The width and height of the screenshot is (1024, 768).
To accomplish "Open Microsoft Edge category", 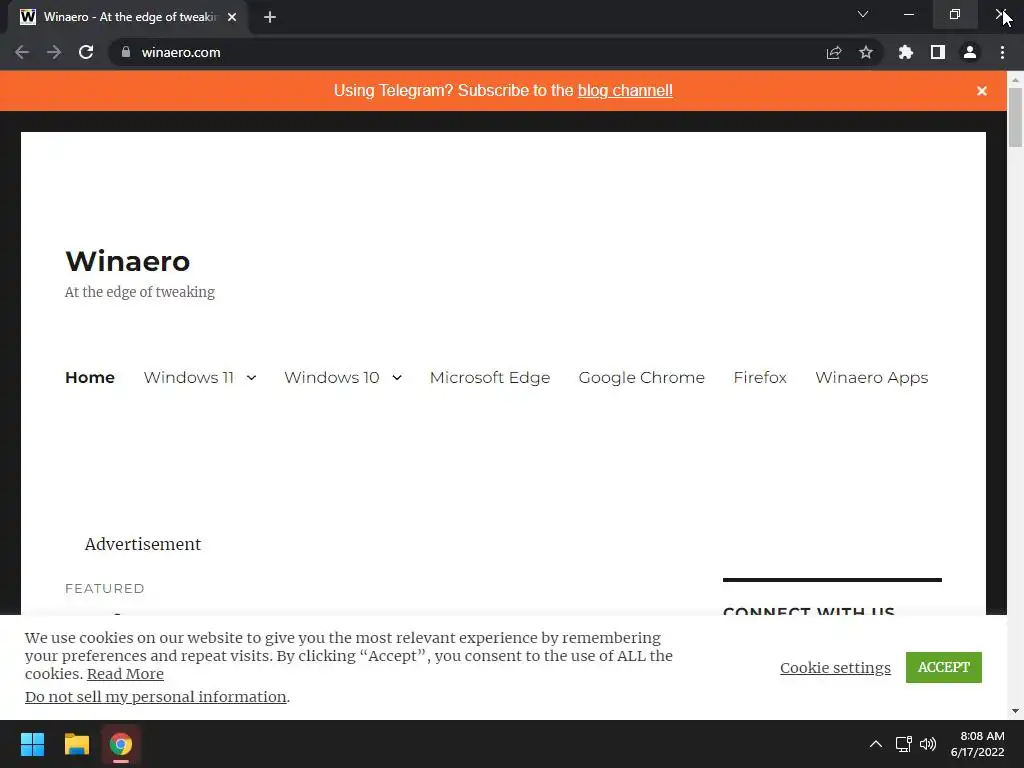I will pyautogui.click(x=490, y=377).
